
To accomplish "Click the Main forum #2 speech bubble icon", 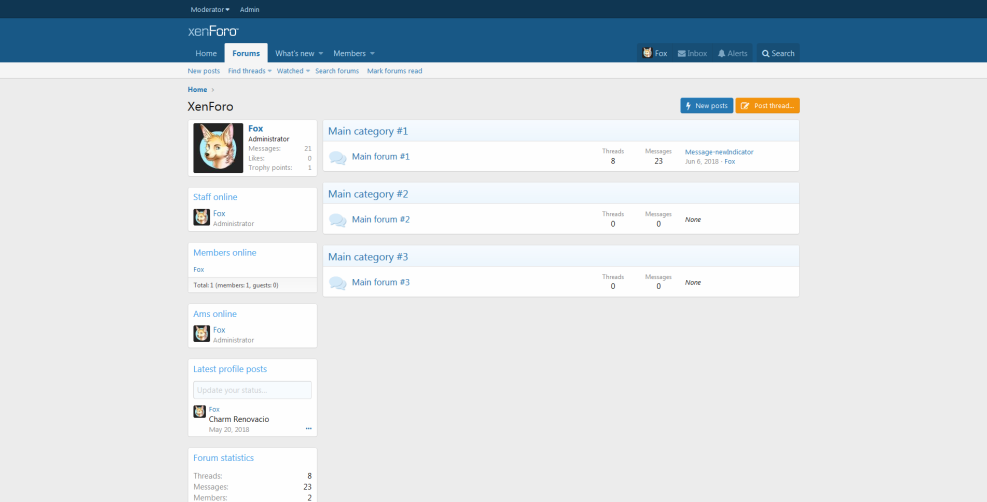I will [x=337, y=220].
